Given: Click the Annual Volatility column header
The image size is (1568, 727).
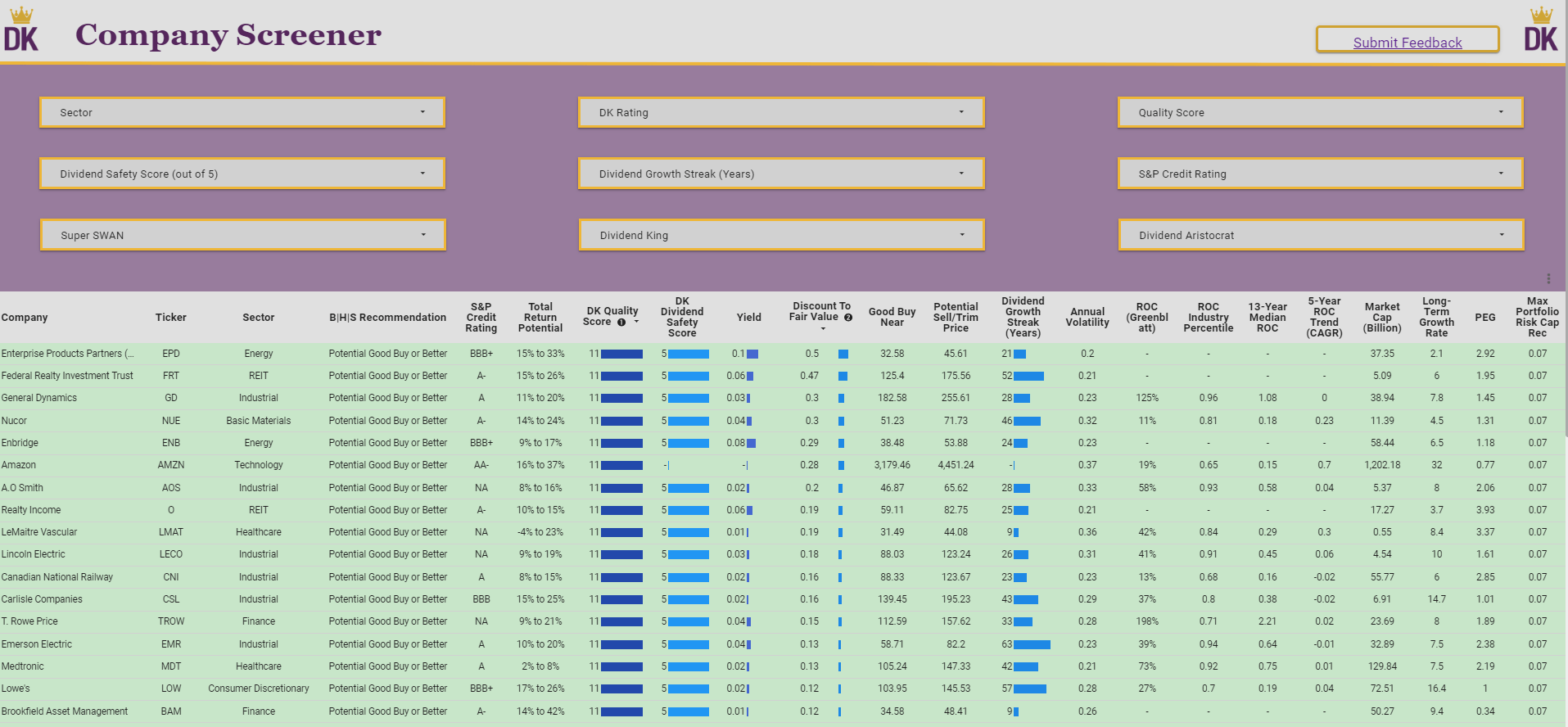Looking at the screenshot, I should 1087,318.
